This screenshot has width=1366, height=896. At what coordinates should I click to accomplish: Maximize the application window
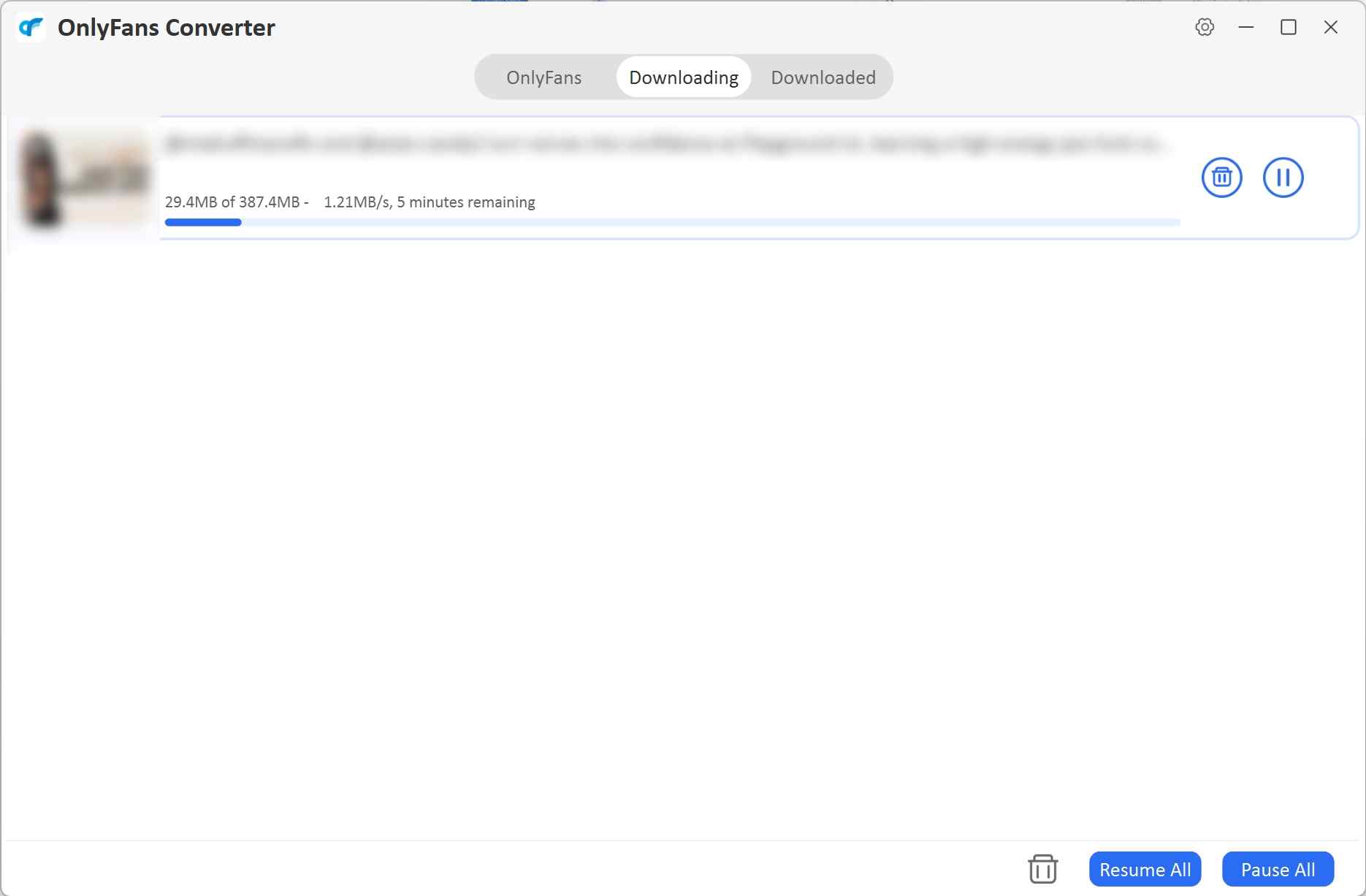coord(1288,27)
